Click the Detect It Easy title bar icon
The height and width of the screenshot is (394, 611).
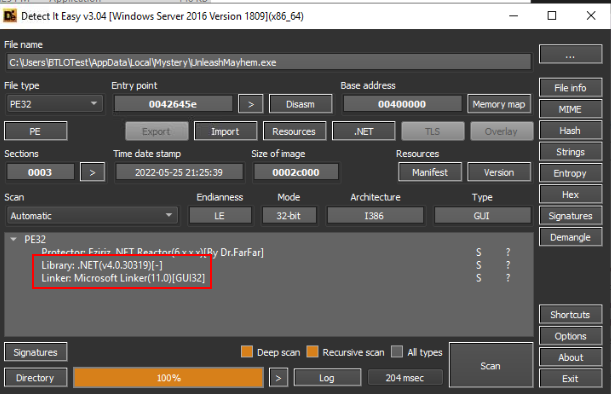[10, 16]
